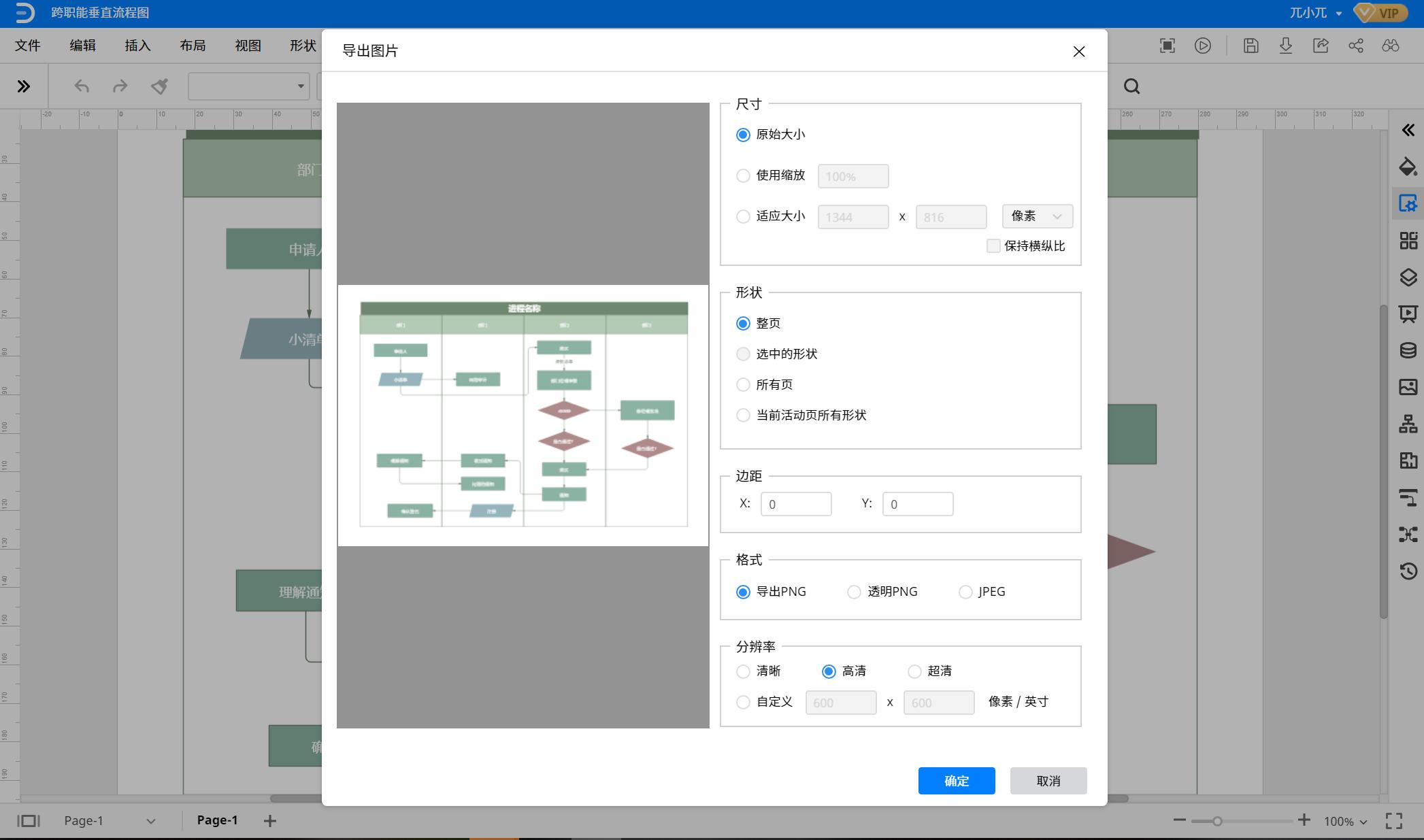Collapse the right sidebar with double chevron
This screenshot has height=840, width=1424.
pos(1408,130)
